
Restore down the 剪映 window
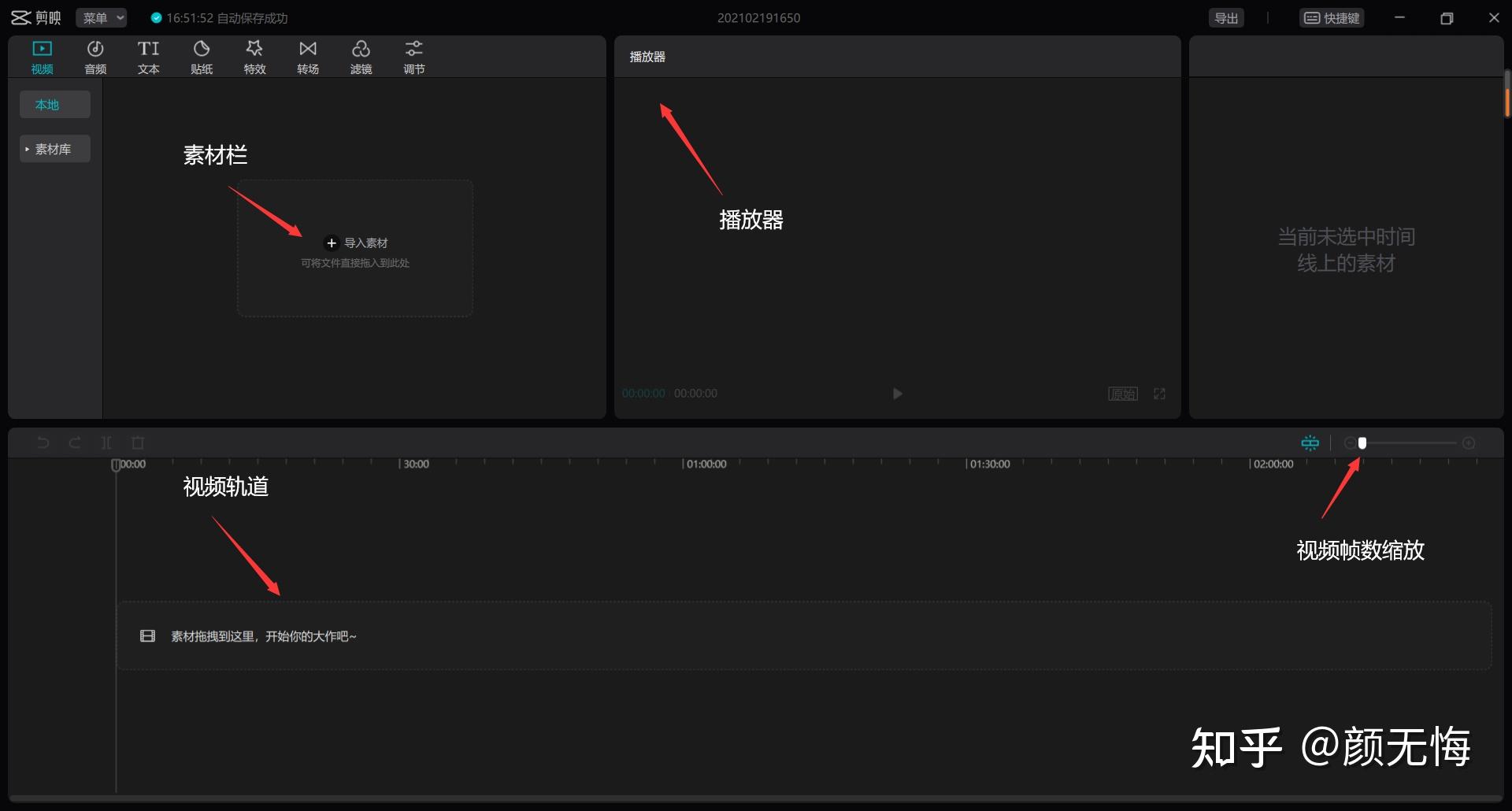pyautogui.click(x=1447, y=18)
